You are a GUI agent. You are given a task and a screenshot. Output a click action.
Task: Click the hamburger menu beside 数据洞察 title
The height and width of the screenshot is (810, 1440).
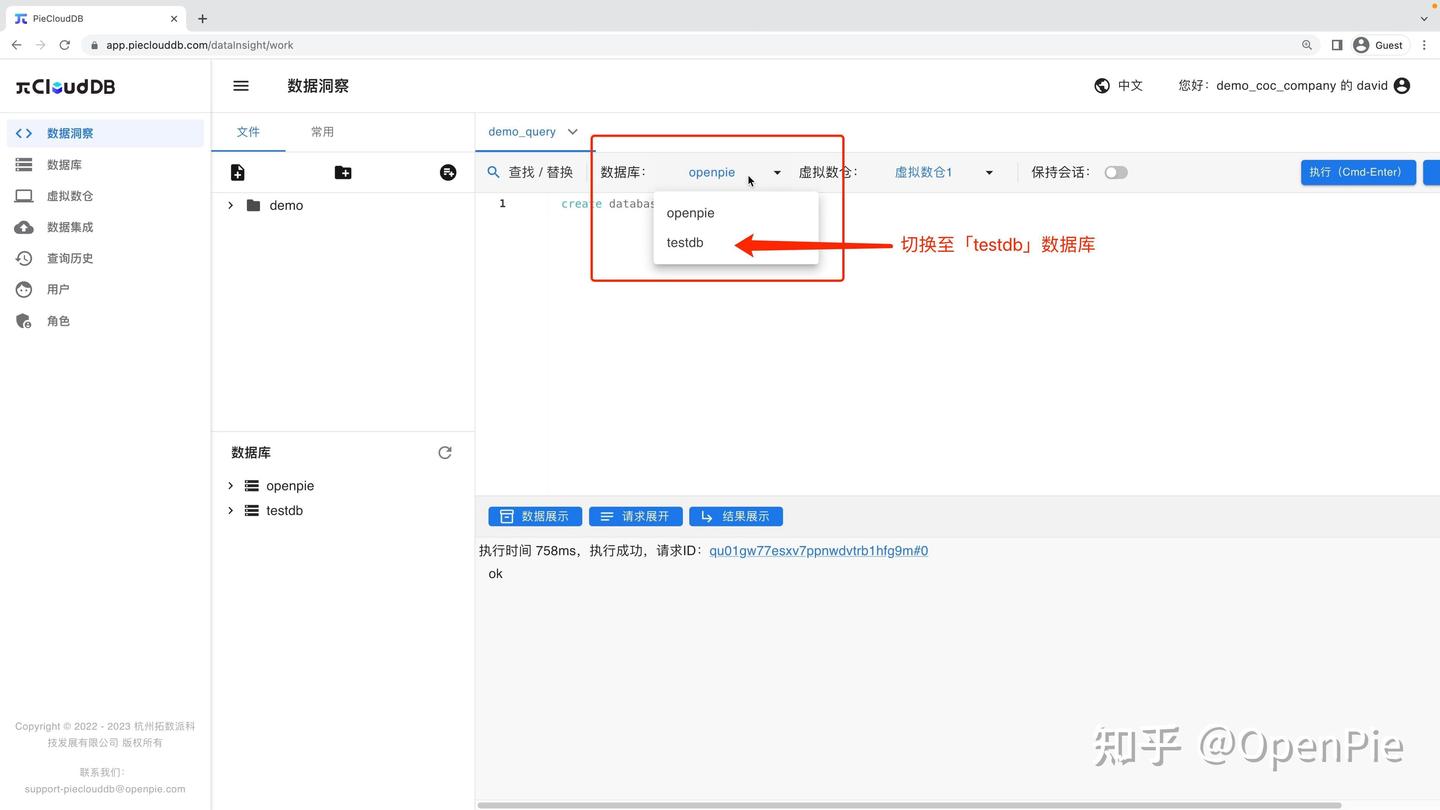[240, 85]
